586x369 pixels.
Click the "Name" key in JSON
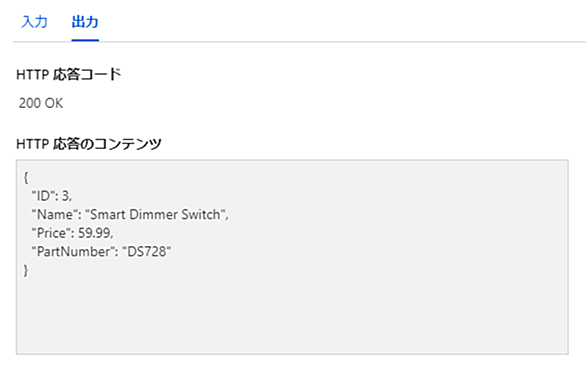tap(55, 214)
